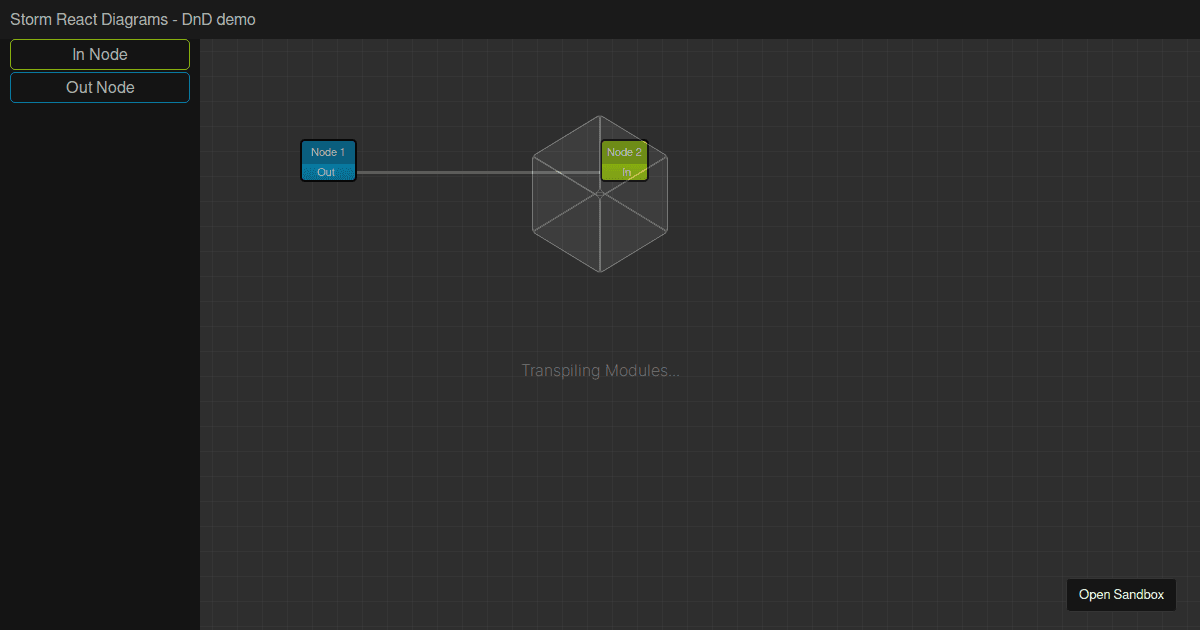This screenshot has width=1200, height=630.
Task: Click the CodeSandbox logo area on Open Sandbox
Action: [1078, 594]
